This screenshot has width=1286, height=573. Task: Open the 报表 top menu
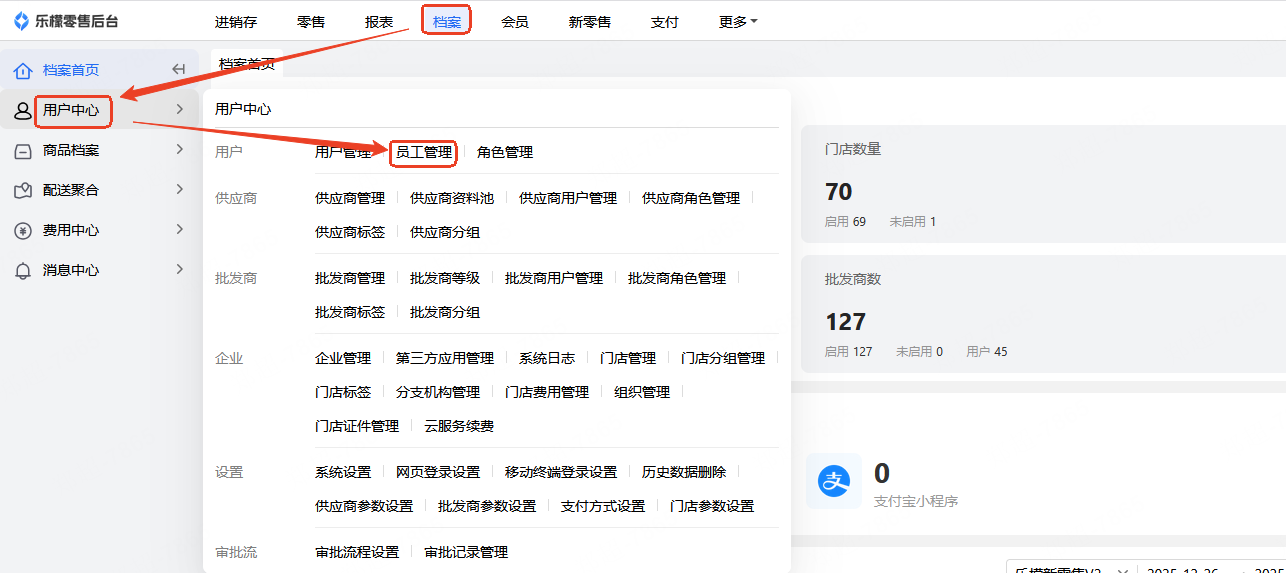tap(379, 21)
